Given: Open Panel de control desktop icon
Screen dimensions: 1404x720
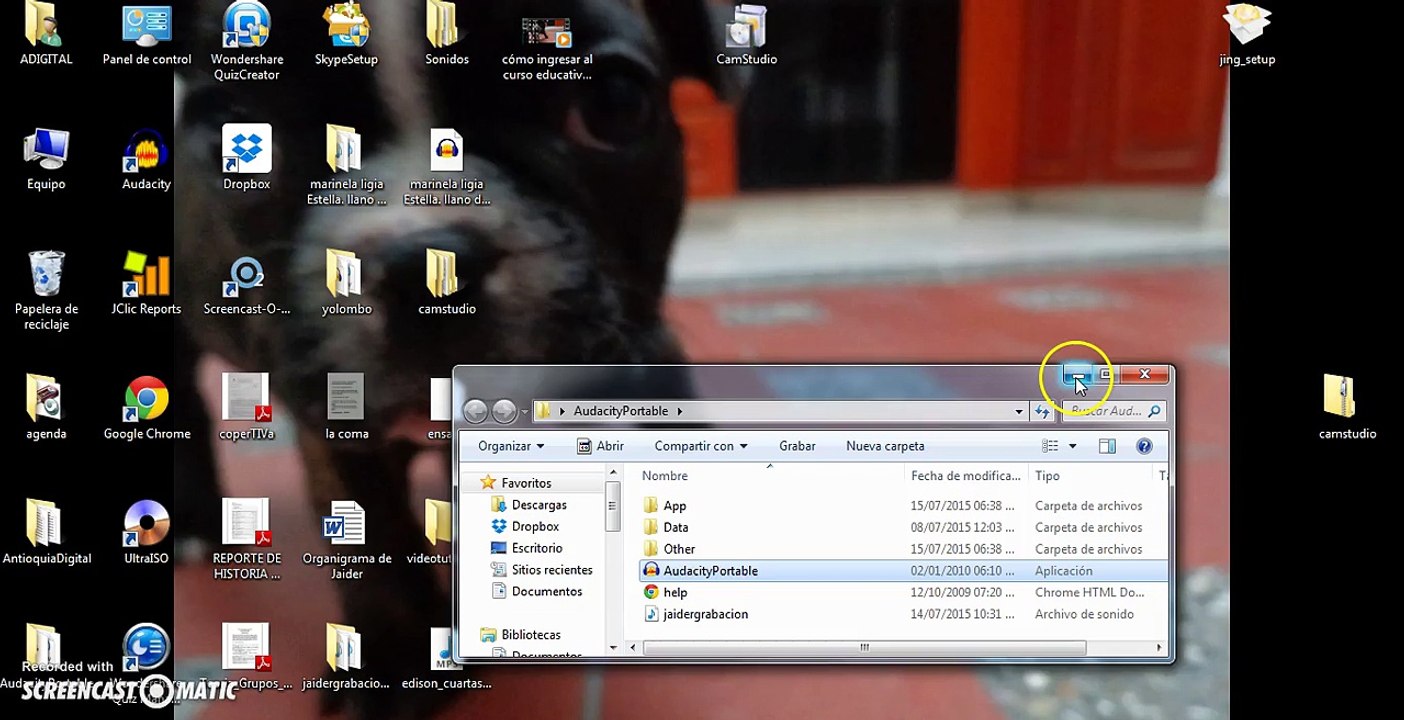Looking at the screenshot, I should pyautogui.click(x=147, y=33).
